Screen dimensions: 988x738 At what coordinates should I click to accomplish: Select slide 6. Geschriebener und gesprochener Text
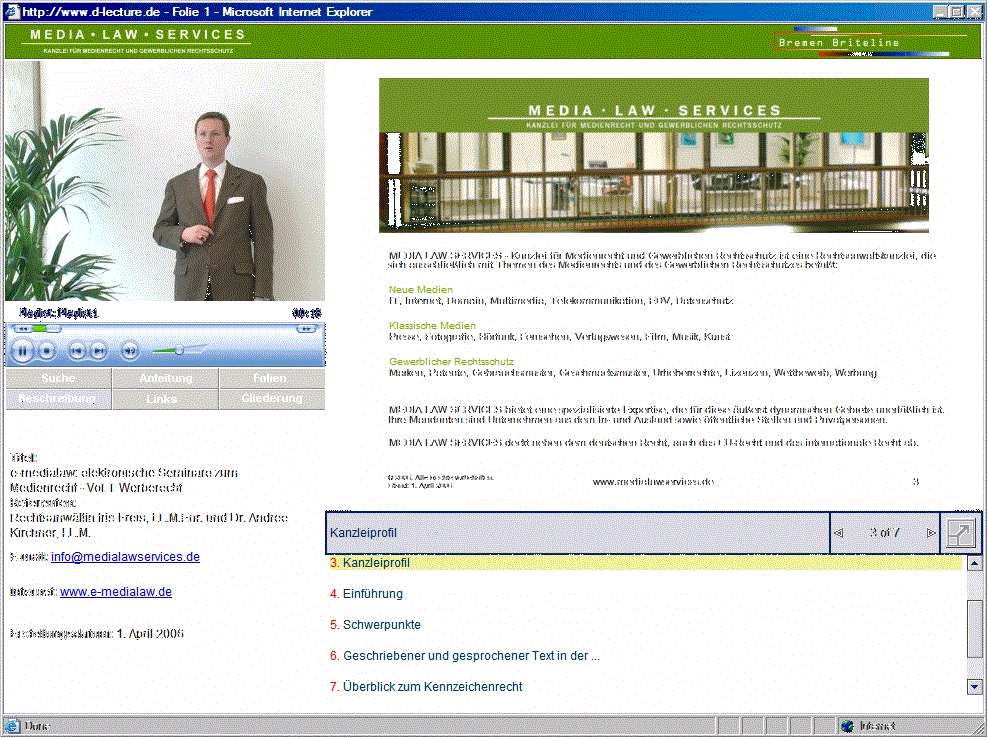click(464, 656)
